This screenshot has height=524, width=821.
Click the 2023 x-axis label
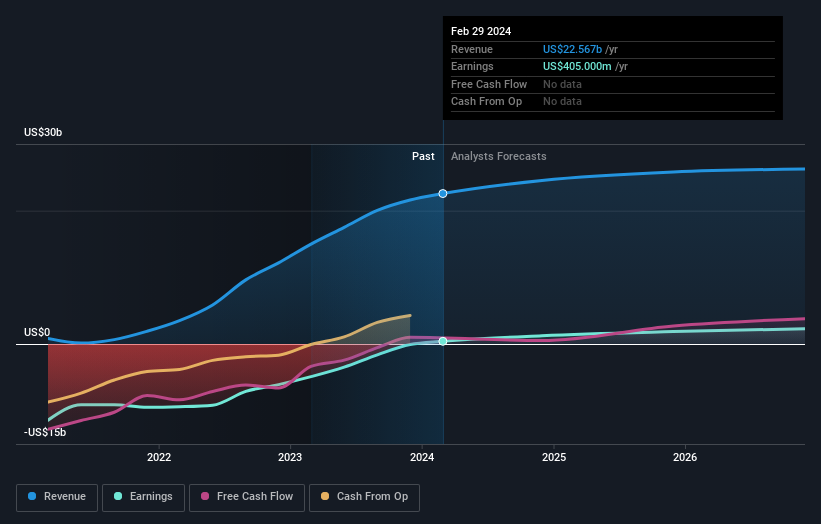point(290,458)
